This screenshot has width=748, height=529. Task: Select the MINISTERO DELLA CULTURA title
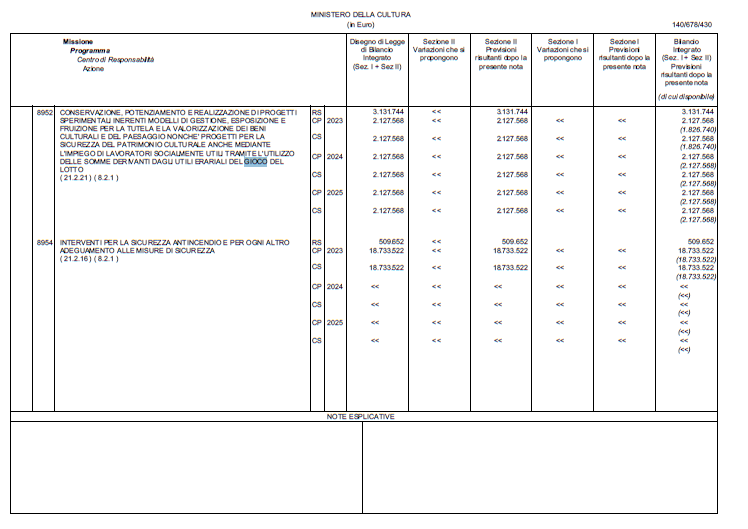(x=361, y=15)
